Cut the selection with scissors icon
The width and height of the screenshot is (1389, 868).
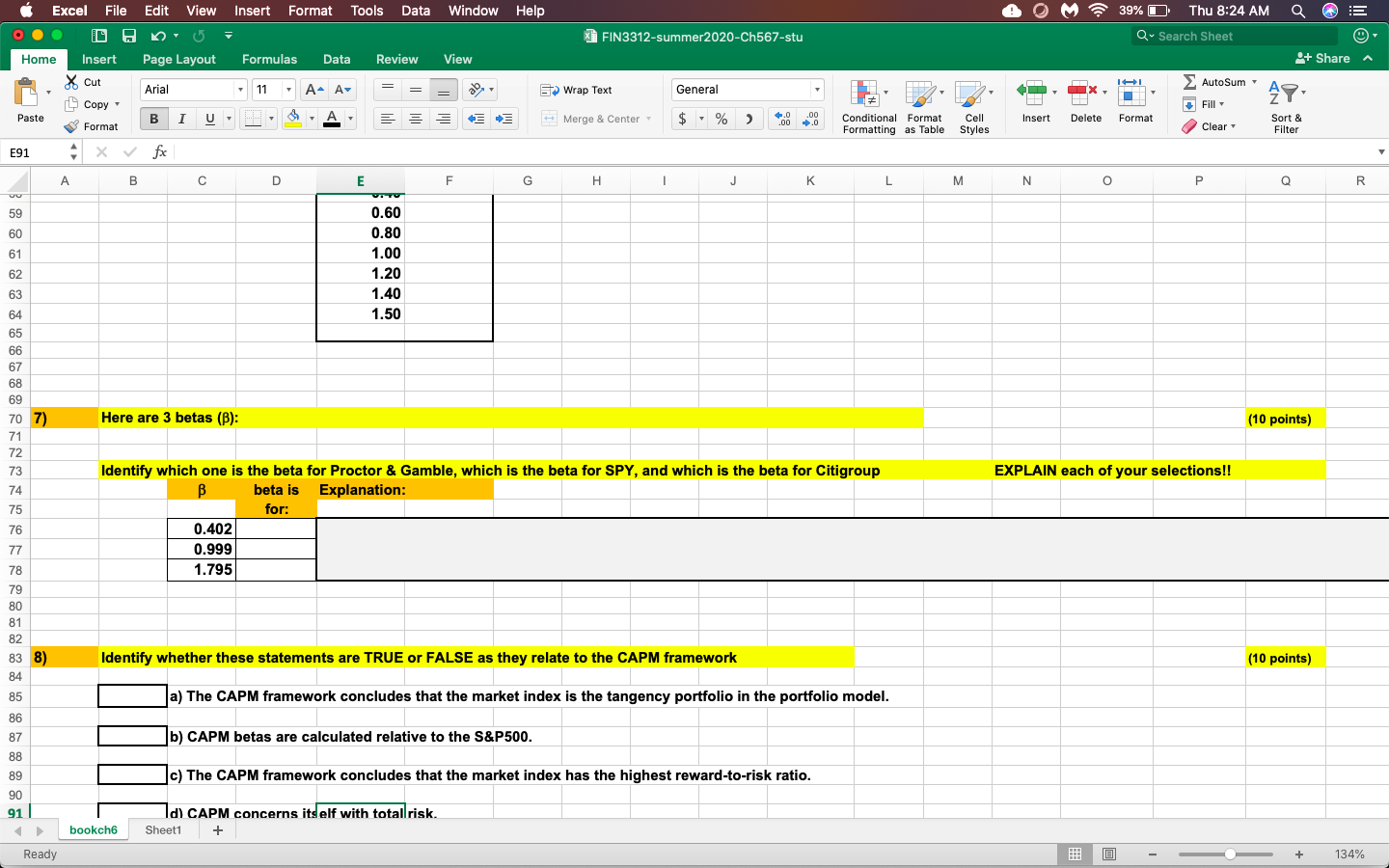click(71, 82)
